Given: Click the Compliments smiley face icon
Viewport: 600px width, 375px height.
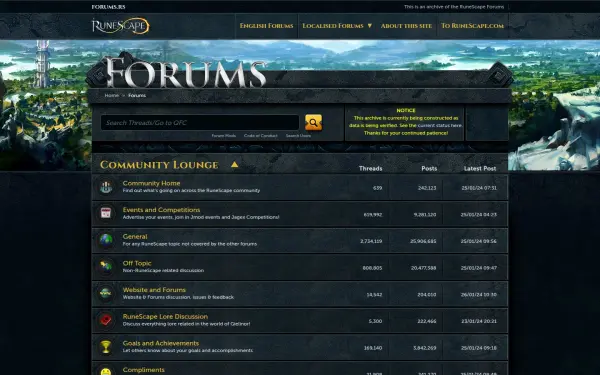Looking at the screenshot, I should (106, 371).
